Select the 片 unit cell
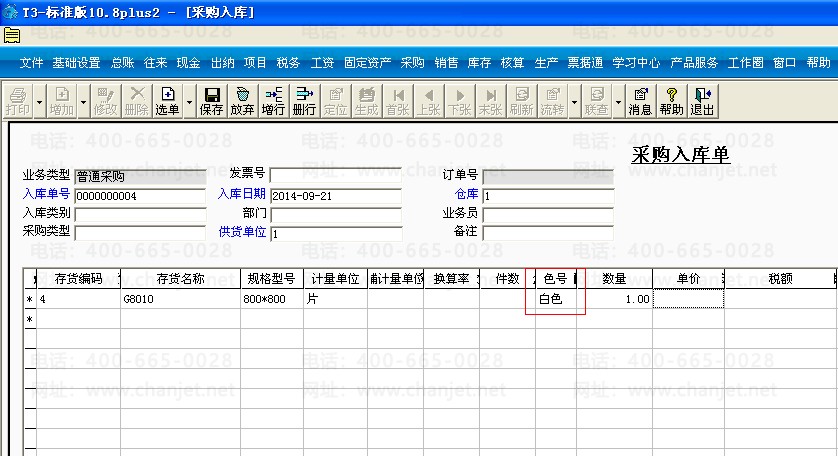 tap(336, 299)
